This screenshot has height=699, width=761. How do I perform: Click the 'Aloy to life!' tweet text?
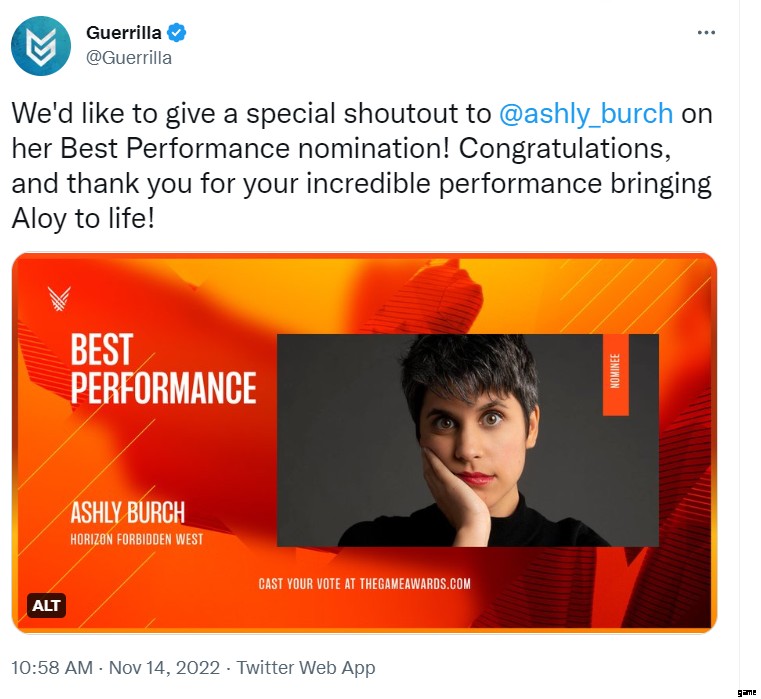(x=83, y=219)
